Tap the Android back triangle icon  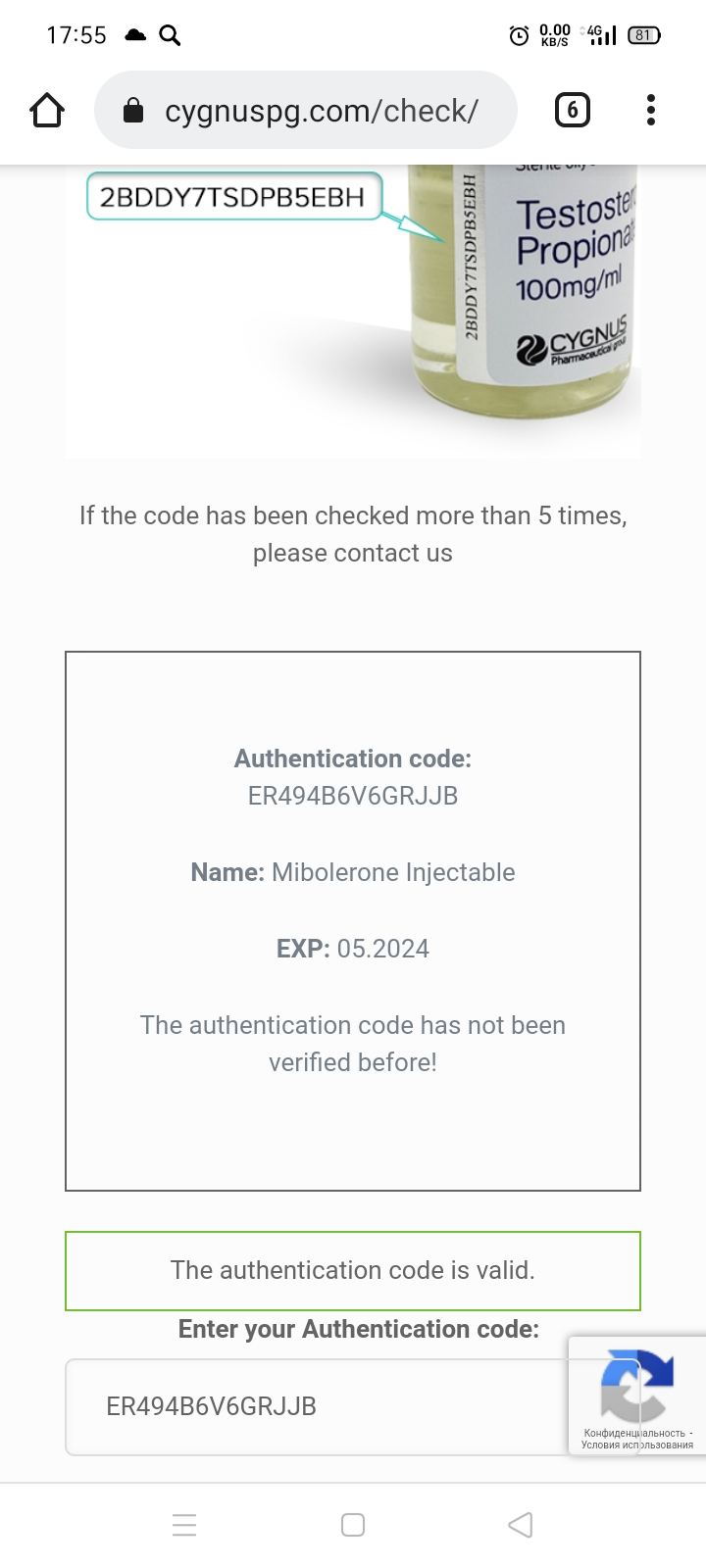[x=521, y=1525]
